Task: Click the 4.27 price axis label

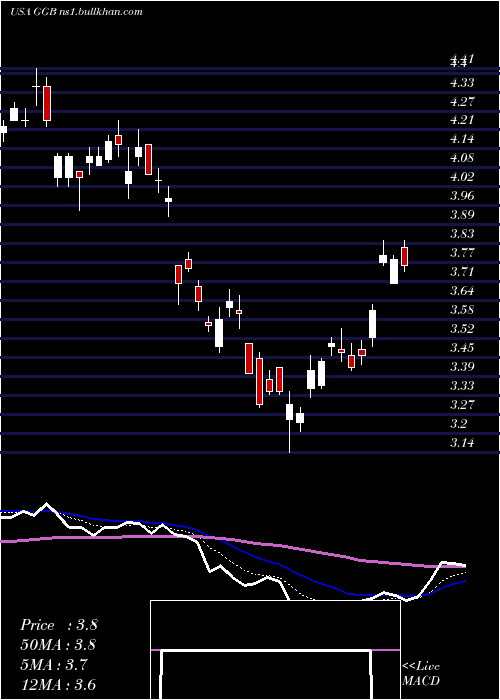Action: click(462, 102)
